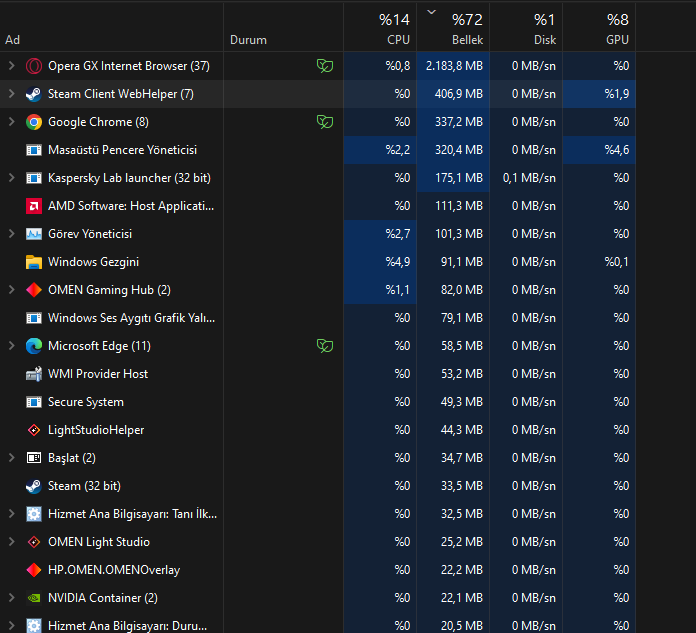Click the Başlat process icon

[x=34, y=458]
